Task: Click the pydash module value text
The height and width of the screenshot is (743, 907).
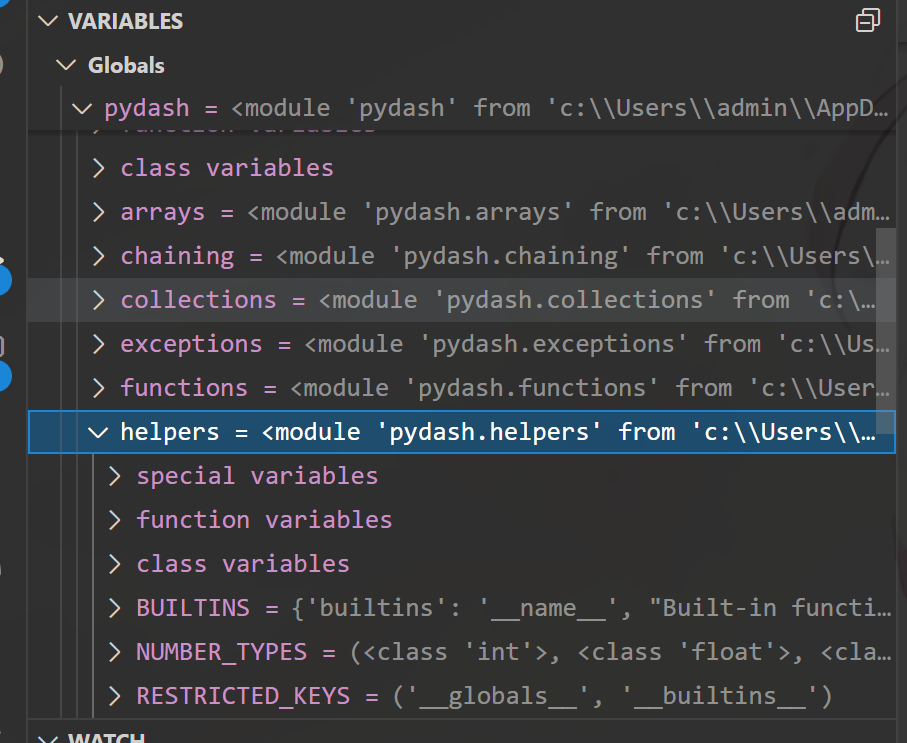Action: tap(559, 108)
